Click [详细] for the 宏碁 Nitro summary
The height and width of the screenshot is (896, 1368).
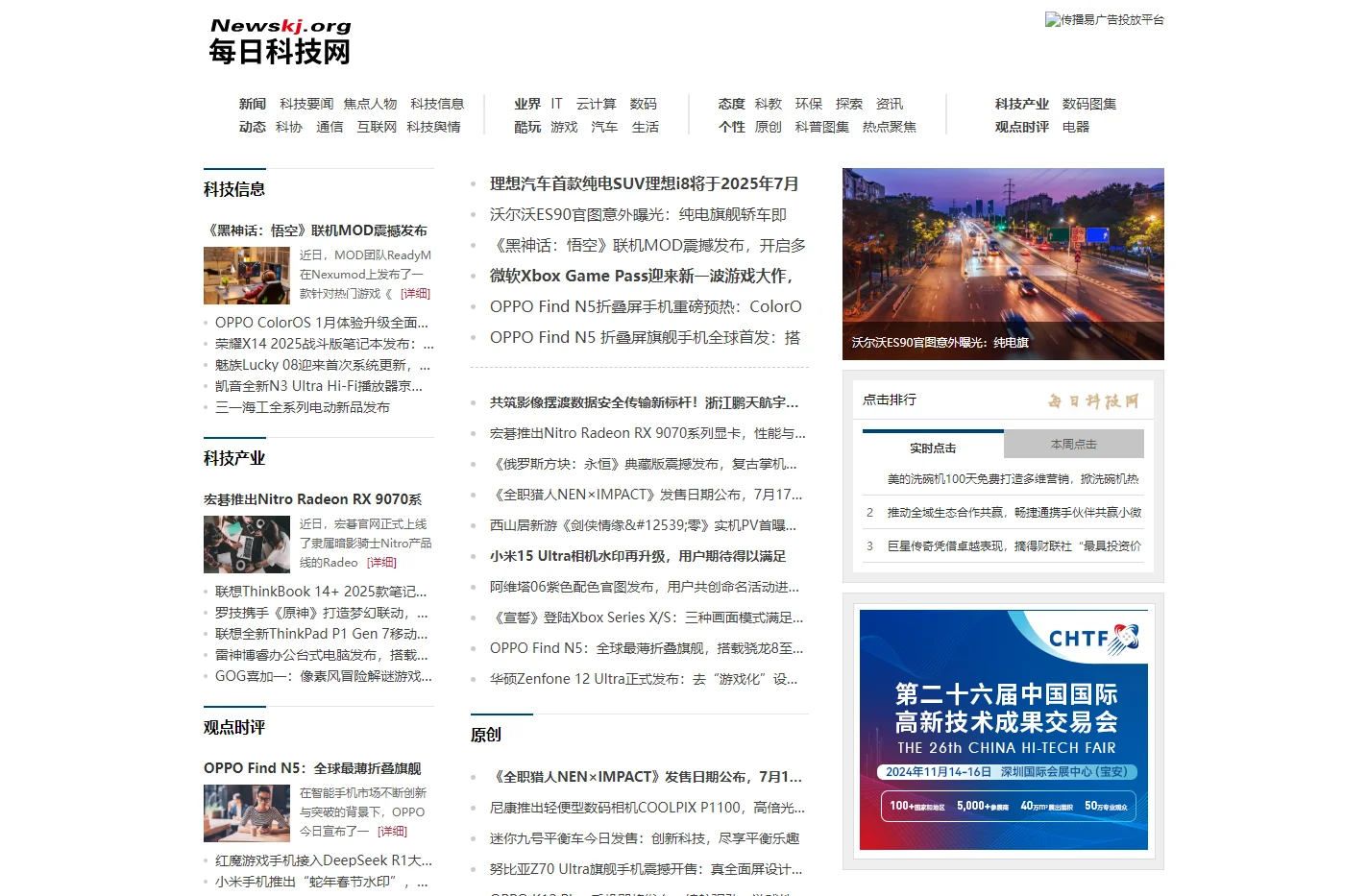(x=381, y=563)
